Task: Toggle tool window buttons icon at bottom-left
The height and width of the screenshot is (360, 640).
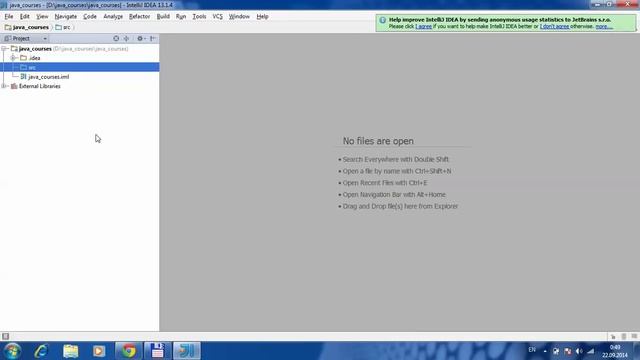Action: pyautogui.click(x=5, y=336)
